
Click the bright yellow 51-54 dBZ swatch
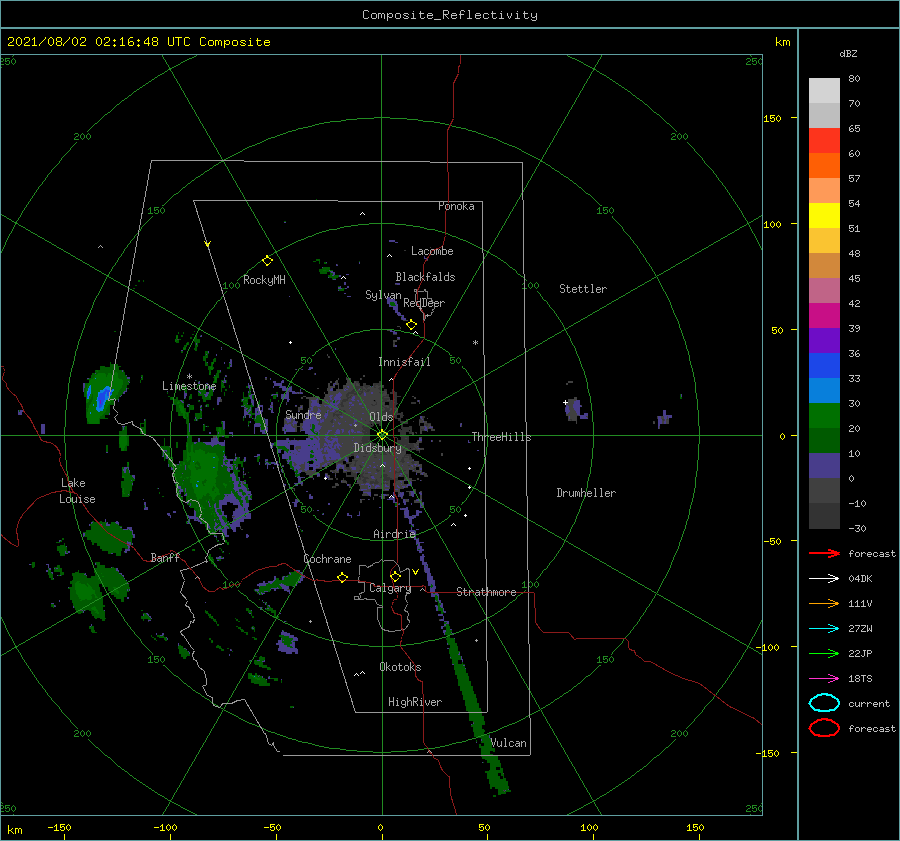coord(824,216)
